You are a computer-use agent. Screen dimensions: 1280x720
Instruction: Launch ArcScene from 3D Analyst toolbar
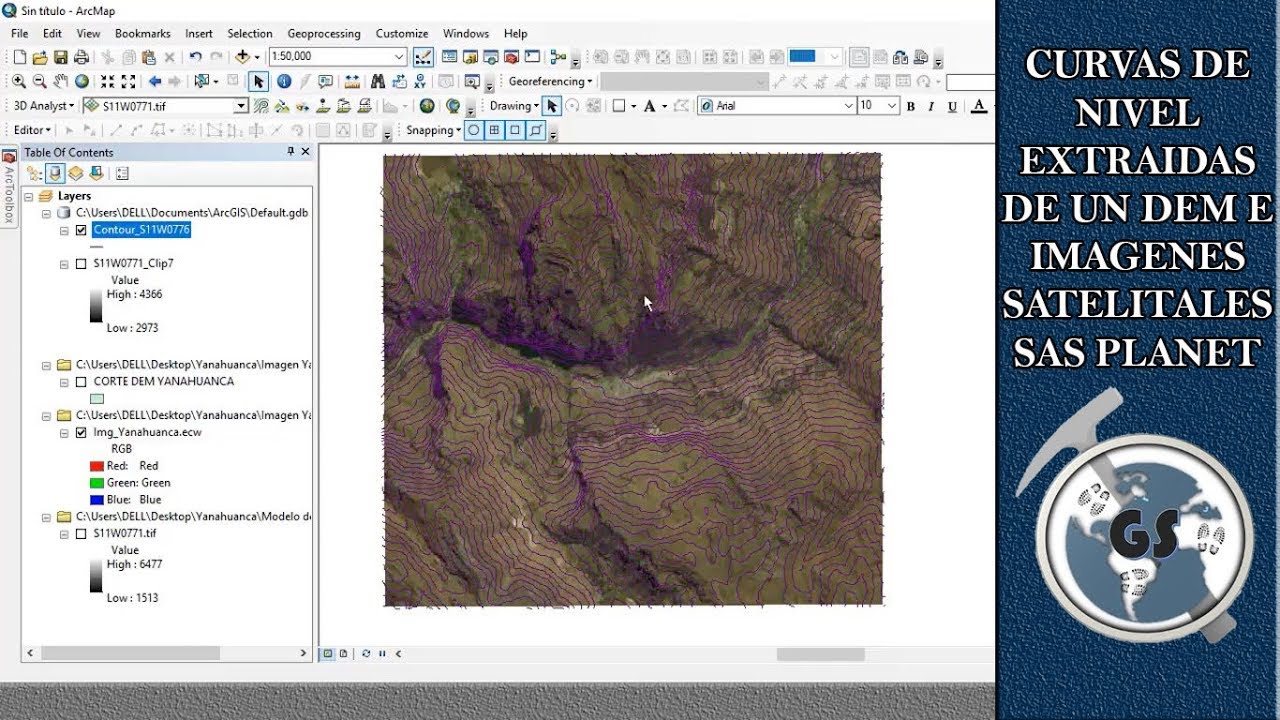pyautogui.click(x=427, y=105)
